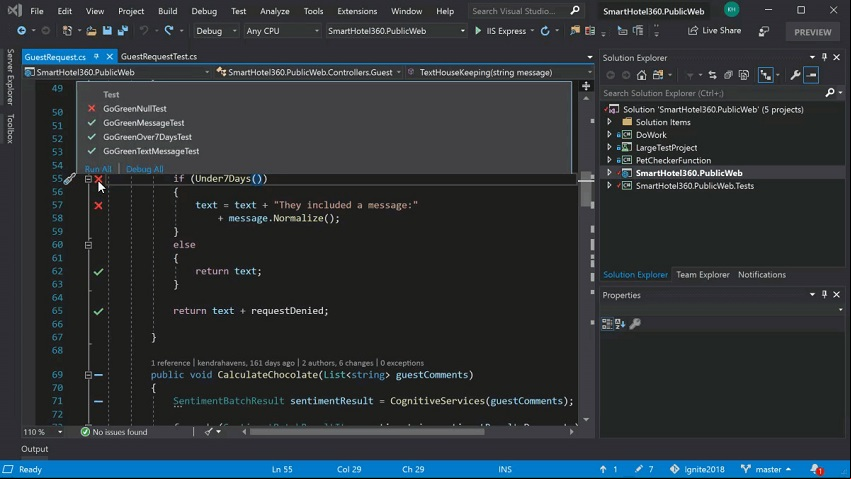Open Properties wrench in Solution Explorer

click(795, 75)
